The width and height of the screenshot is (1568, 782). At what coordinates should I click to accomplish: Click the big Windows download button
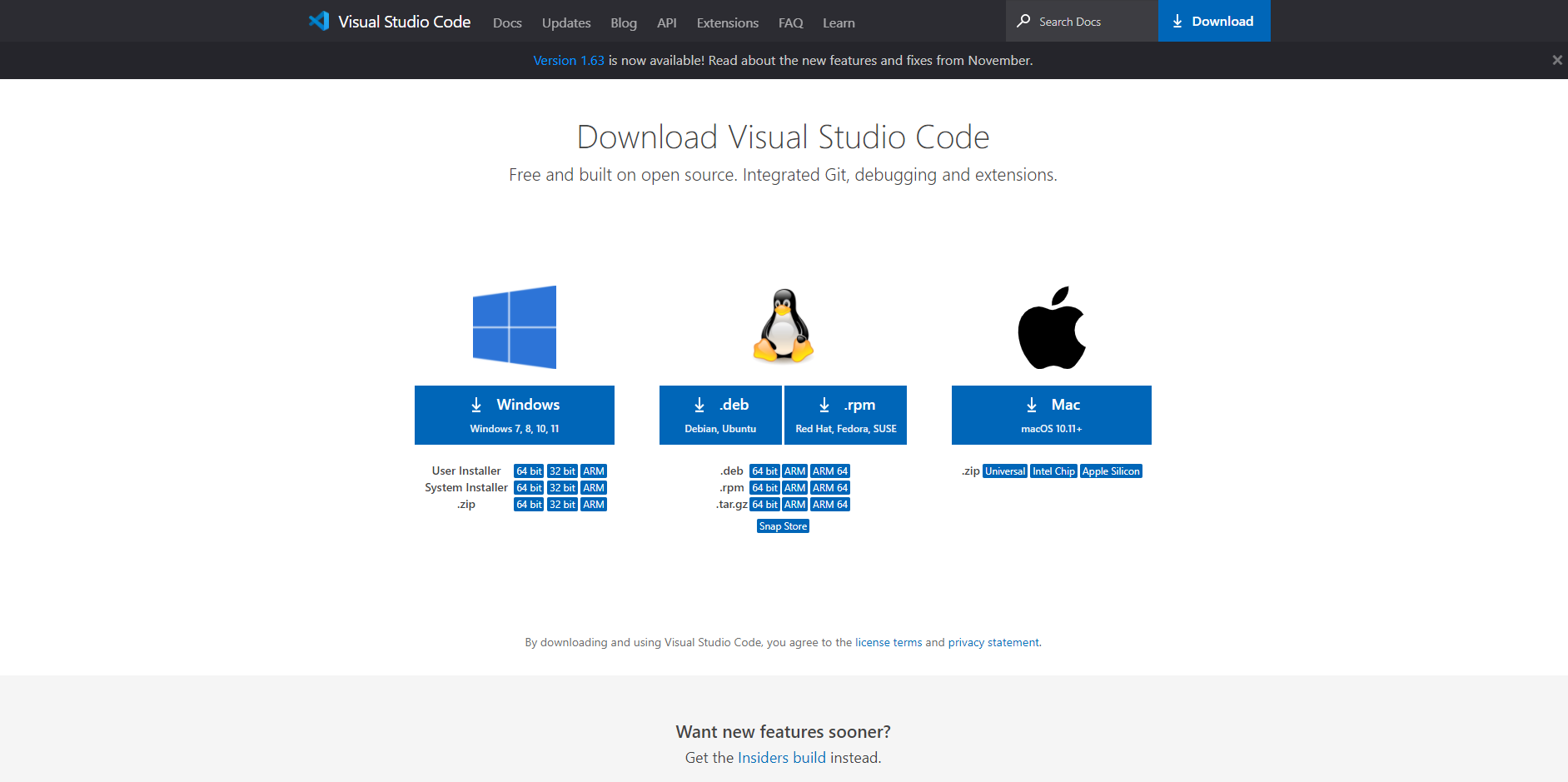[x=515, y=415]
